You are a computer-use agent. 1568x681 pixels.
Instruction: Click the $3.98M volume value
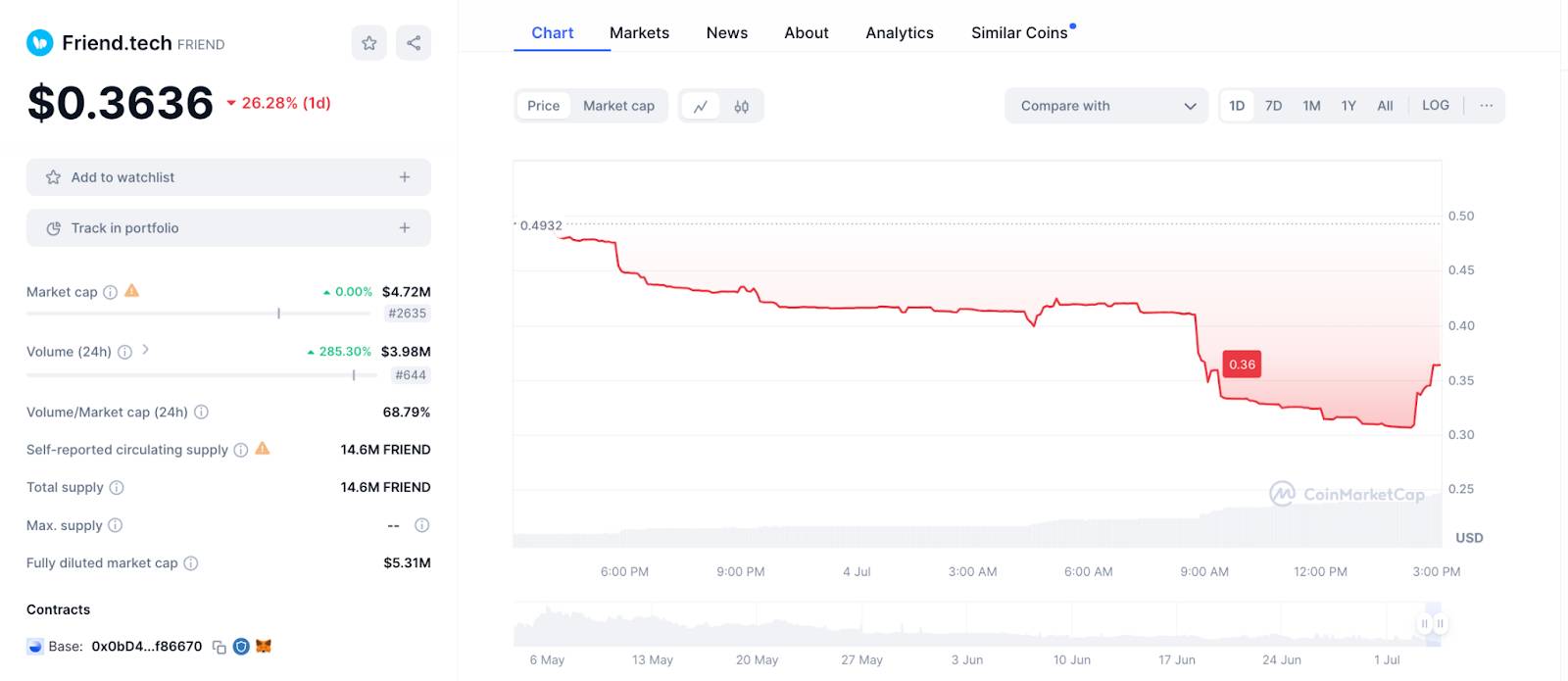(406, 352)
